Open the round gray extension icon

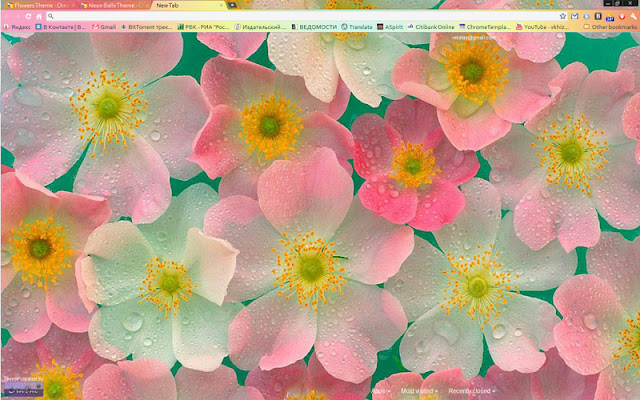click(586, 16)
